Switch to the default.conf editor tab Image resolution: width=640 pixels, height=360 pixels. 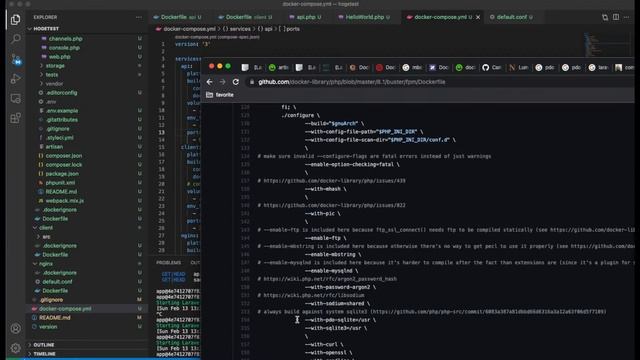click(x=511, y=17)
